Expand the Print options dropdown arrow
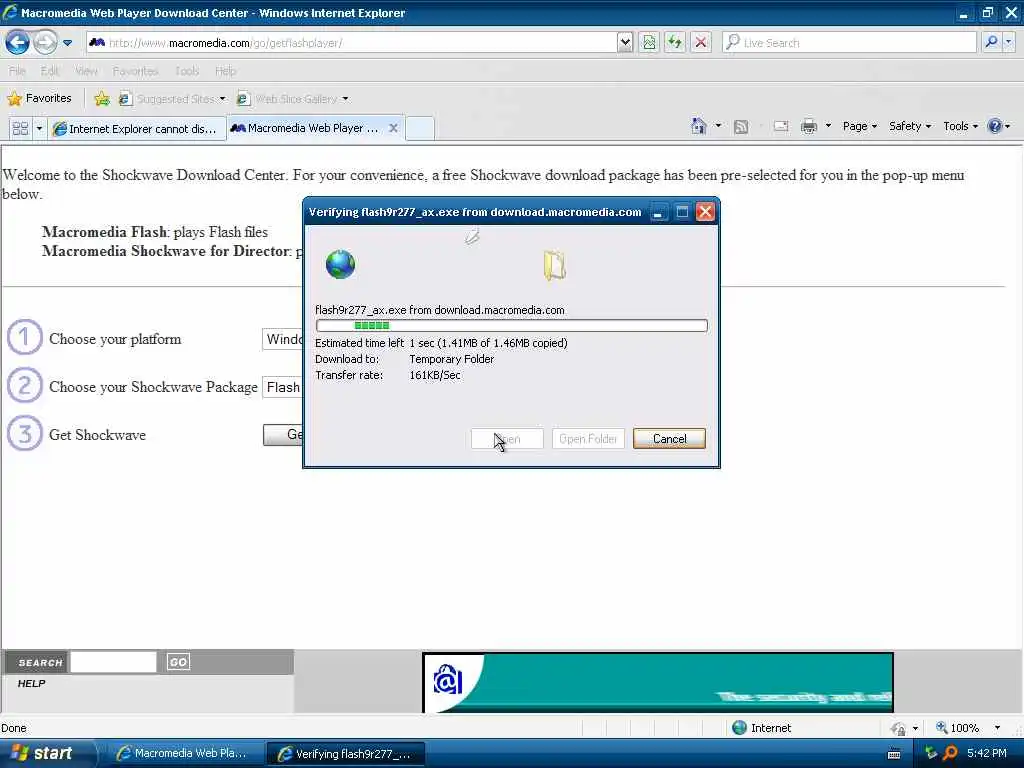Image resolution: width=1024 pixels, height=768 pixels. pyautogui.click(x=828, y=125)
